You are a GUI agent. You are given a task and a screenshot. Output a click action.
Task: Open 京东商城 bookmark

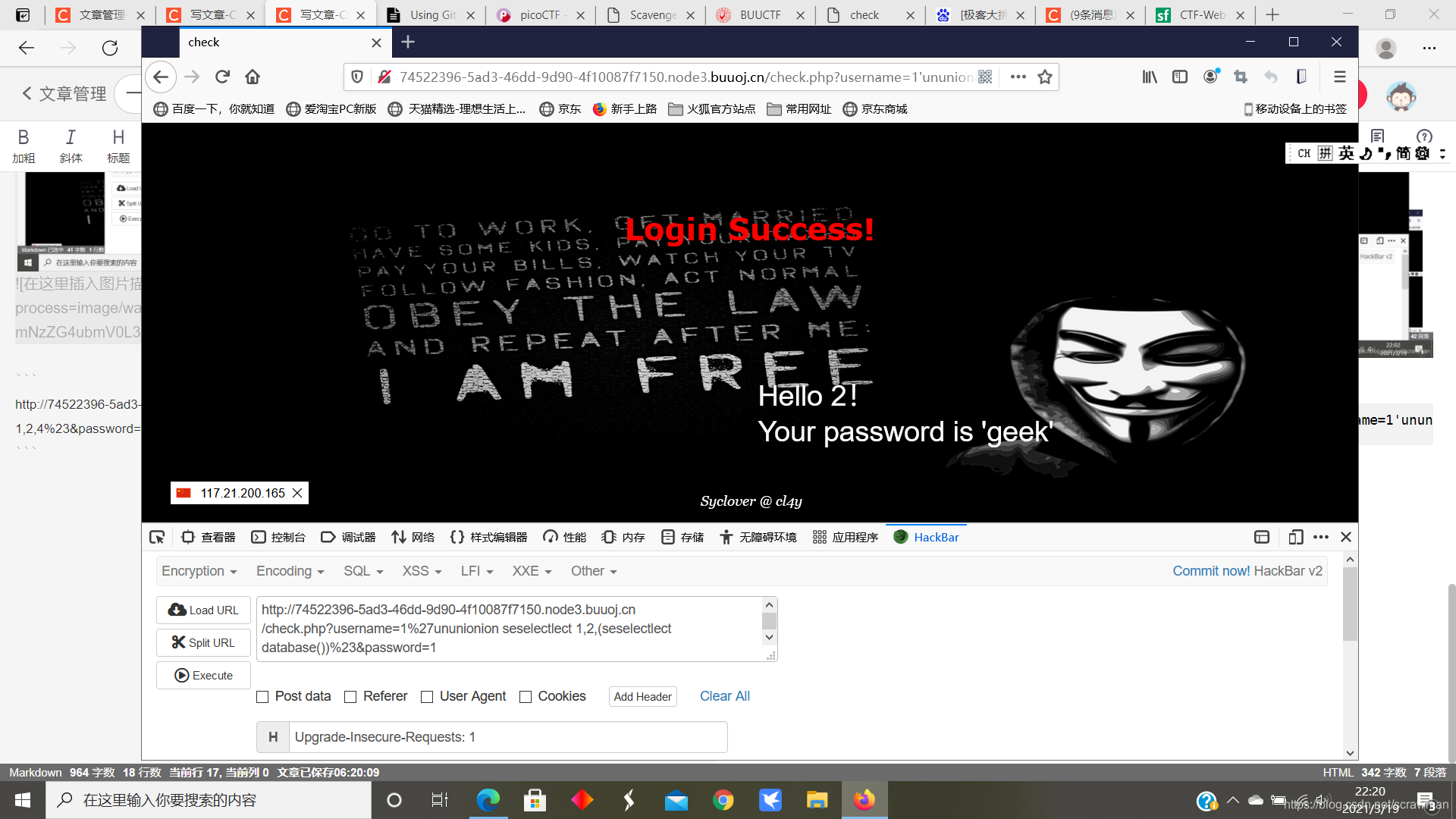click(x=874, y=108)
